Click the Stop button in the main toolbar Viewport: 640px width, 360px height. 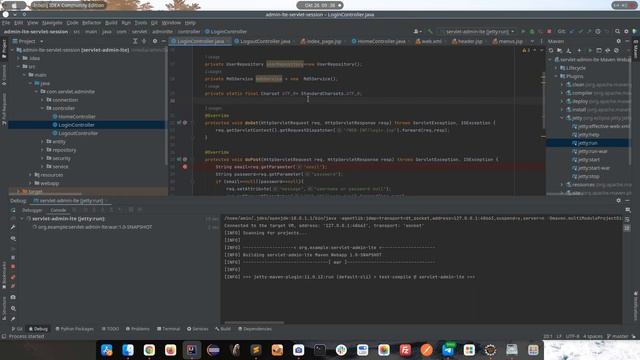point(549,31)
